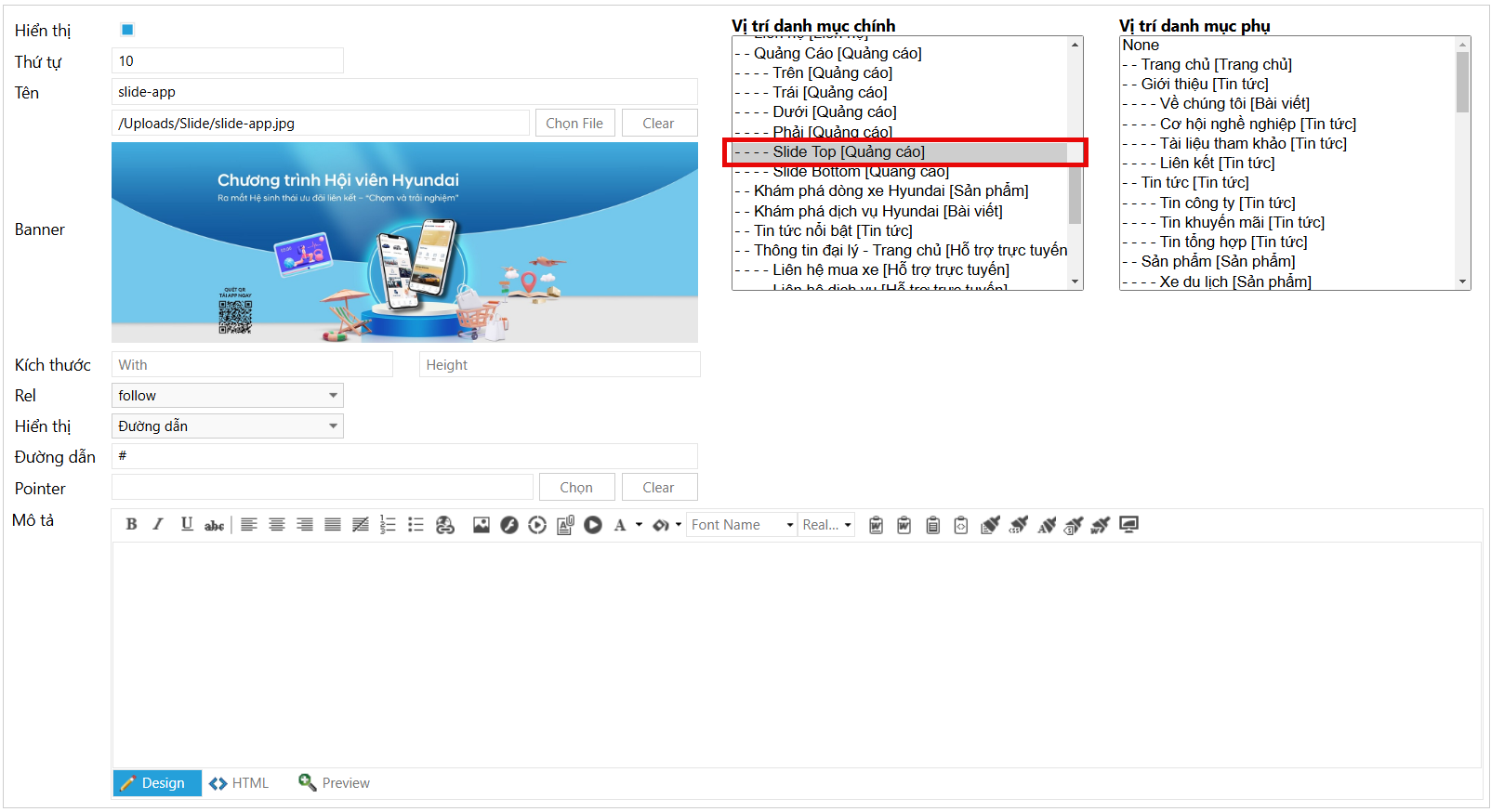Expand the Hiển thị Đường dẫn dropdown
1491x812 pixels.
pos(228,426)
